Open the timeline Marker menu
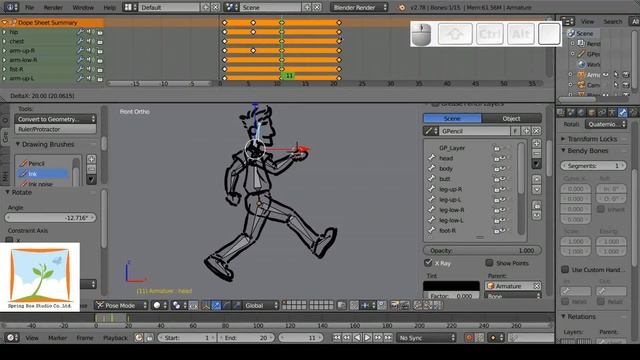This screenshot has width=640, height=360. 57,338
